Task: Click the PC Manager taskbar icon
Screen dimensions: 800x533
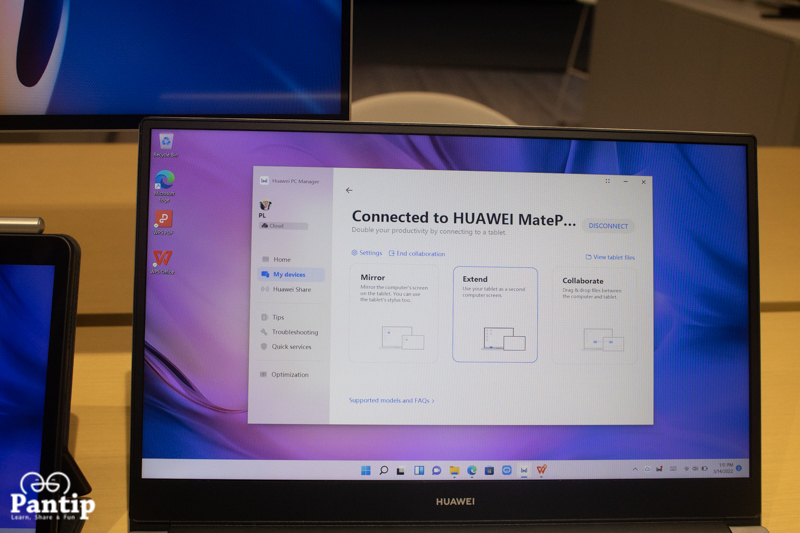Action: (524, 470)
